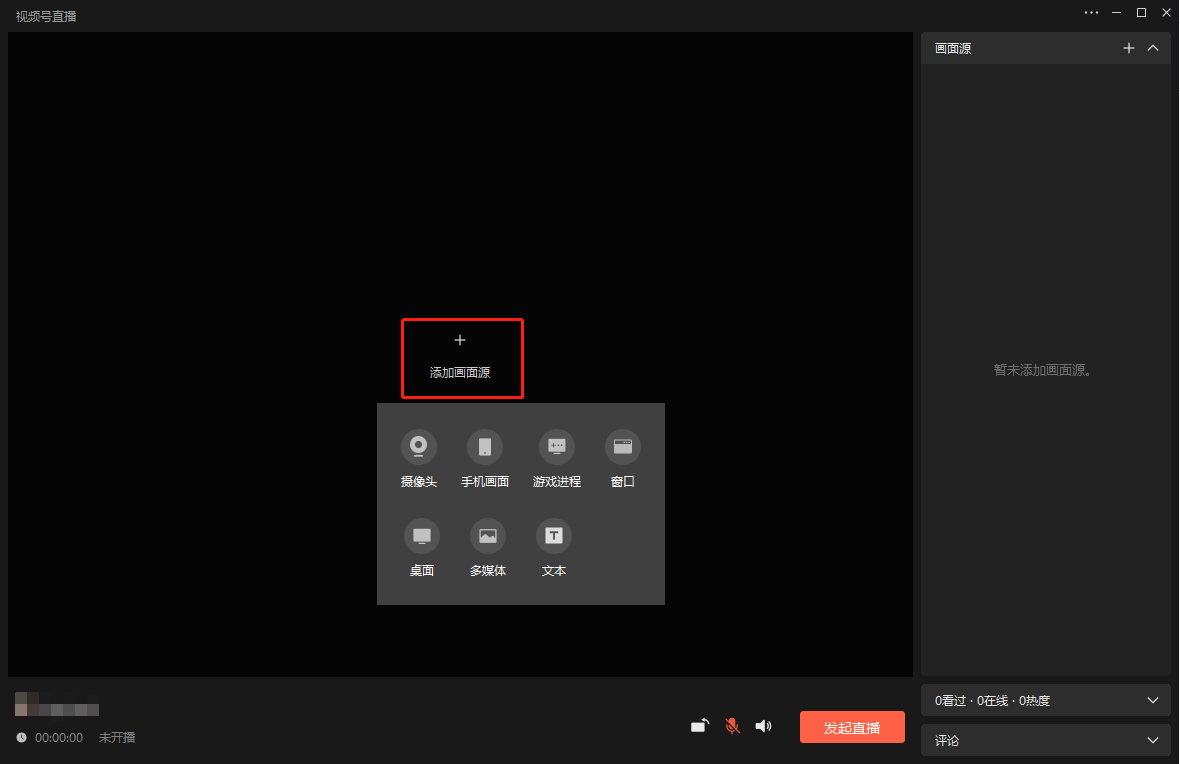The width and height of the screenshot is (1180, 764).
Task: Select the 摄像头 camera source icon
Action: point(418,446)
